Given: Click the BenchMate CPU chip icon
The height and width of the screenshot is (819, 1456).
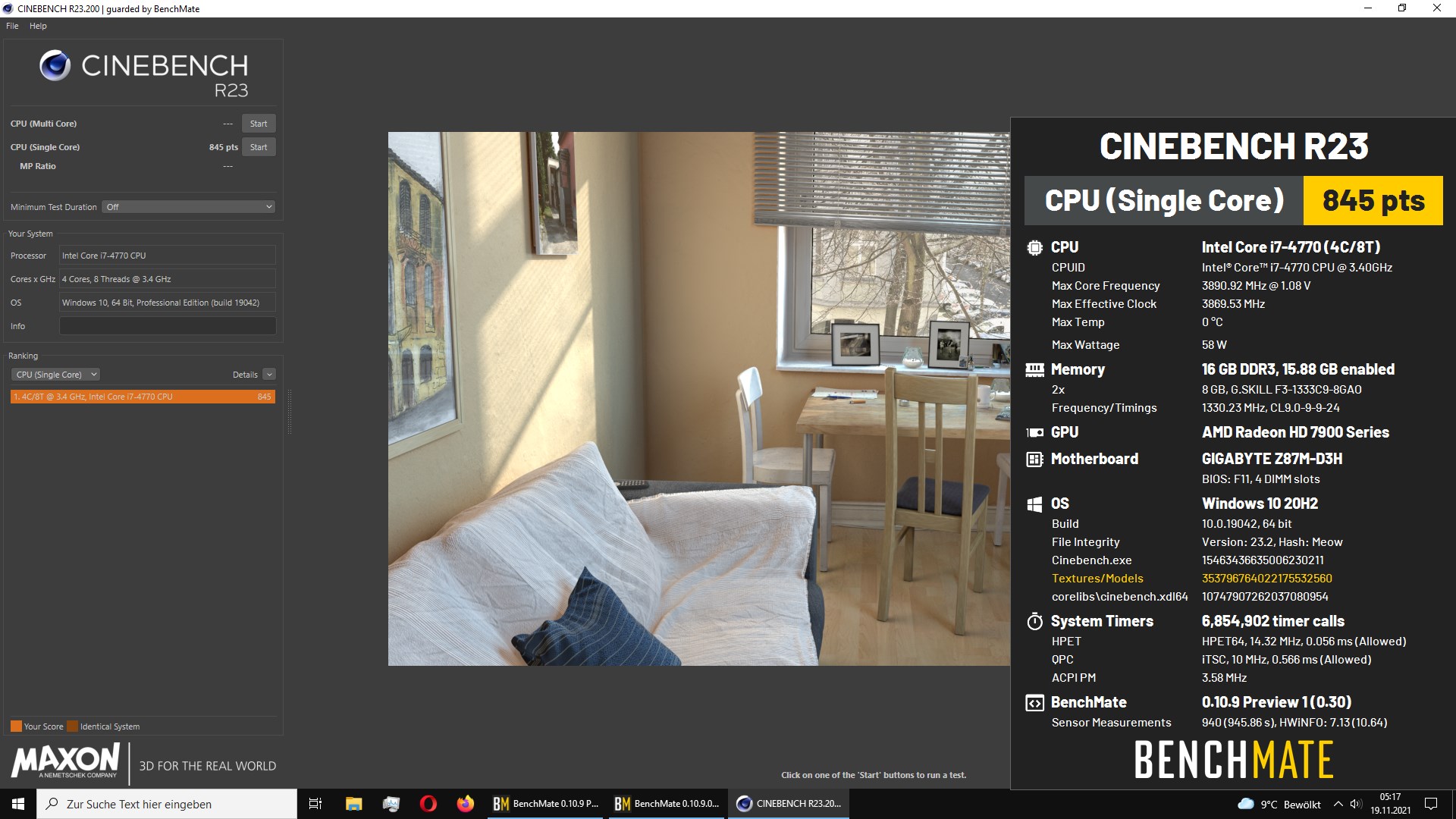Looking at the screenshot, I should click(x=1034, y=247).
